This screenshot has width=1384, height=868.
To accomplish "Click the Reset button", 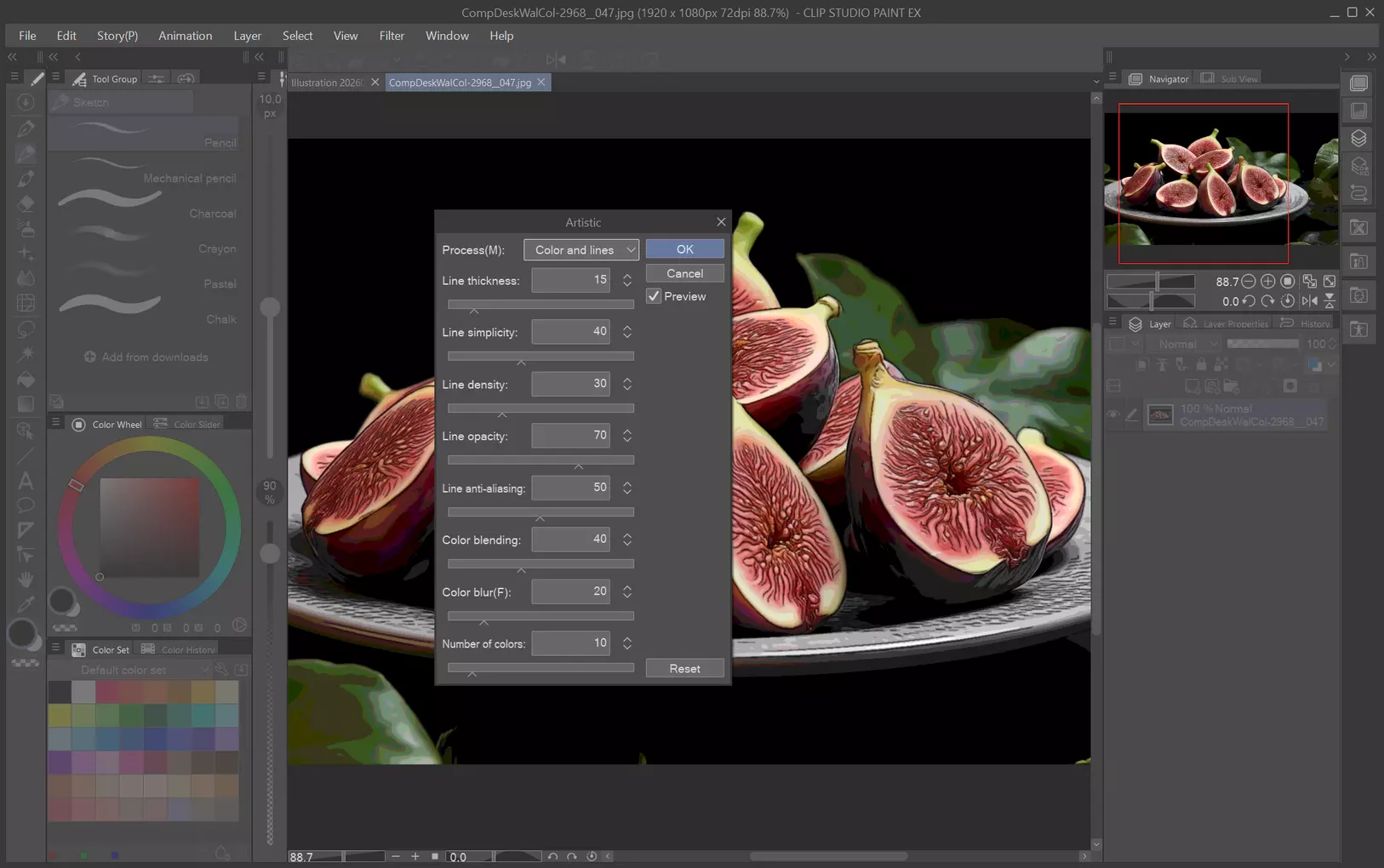I will 685,669.
